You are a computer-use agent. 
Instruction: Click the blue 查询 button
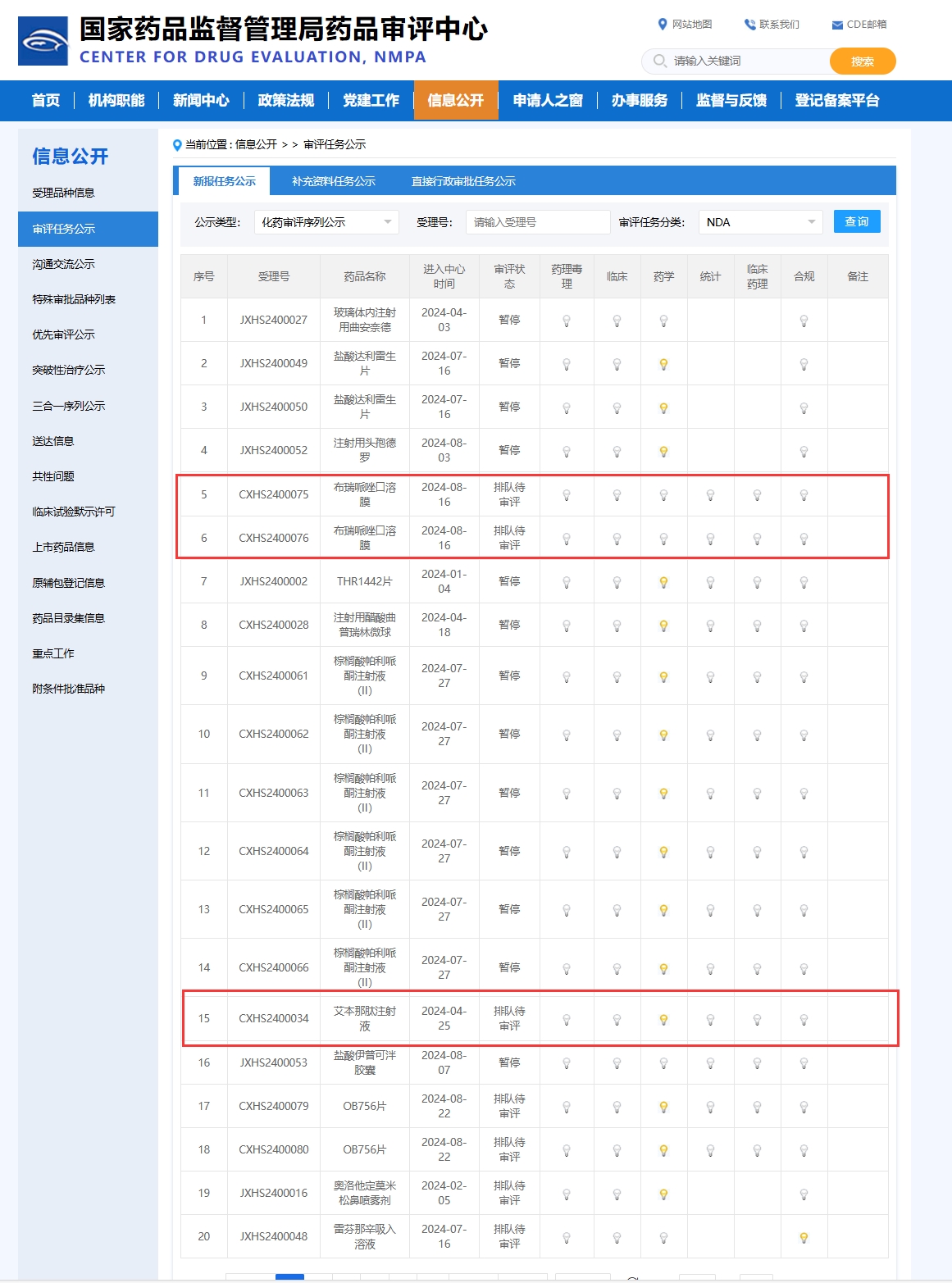pyautogui.click(x=857, y=221)
